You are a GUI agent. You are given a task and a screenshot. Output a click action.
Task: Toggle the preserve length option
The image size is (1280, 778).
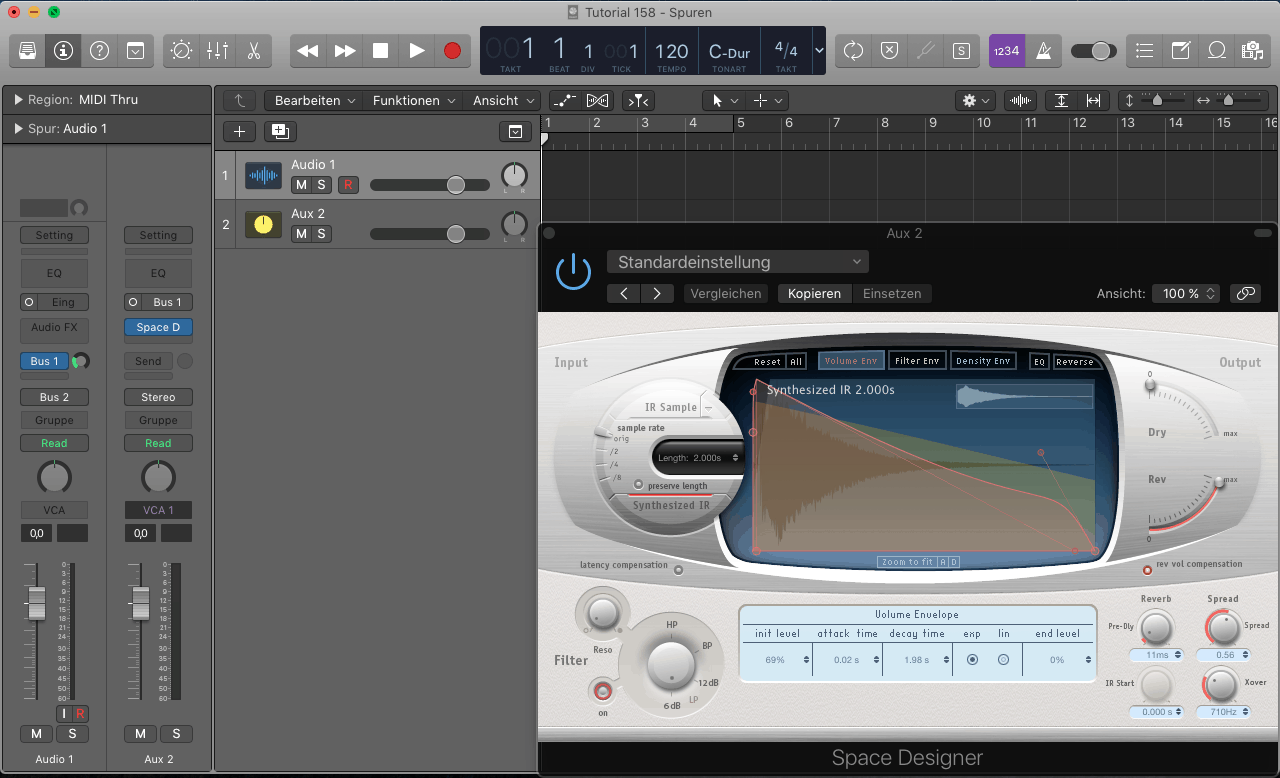click(x=638, y=485)
